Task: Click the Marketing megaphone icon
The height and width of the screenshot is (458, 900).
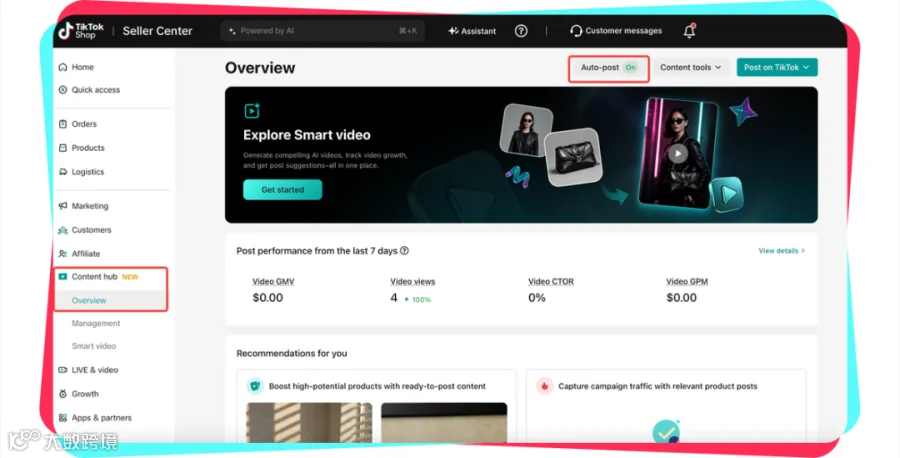Action: [x=63, y=206]
